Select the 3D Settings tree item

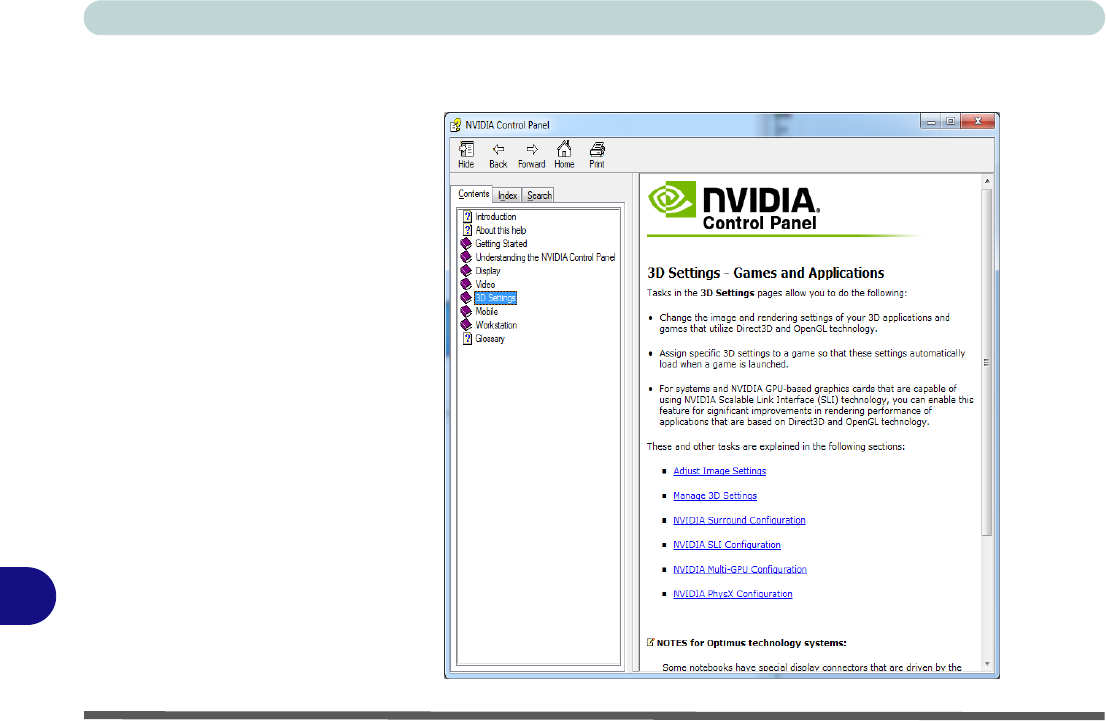495,298
